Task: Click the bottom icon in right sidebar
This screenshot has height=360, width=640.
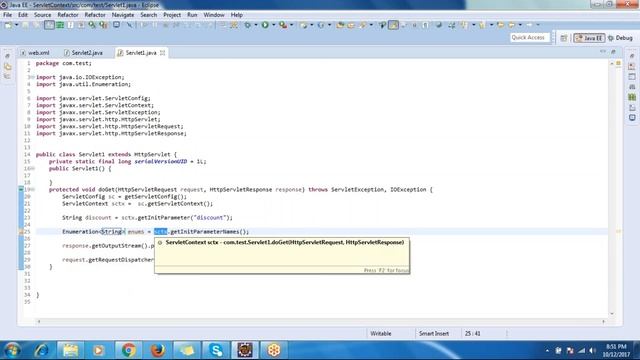Action: click(632, 118)
